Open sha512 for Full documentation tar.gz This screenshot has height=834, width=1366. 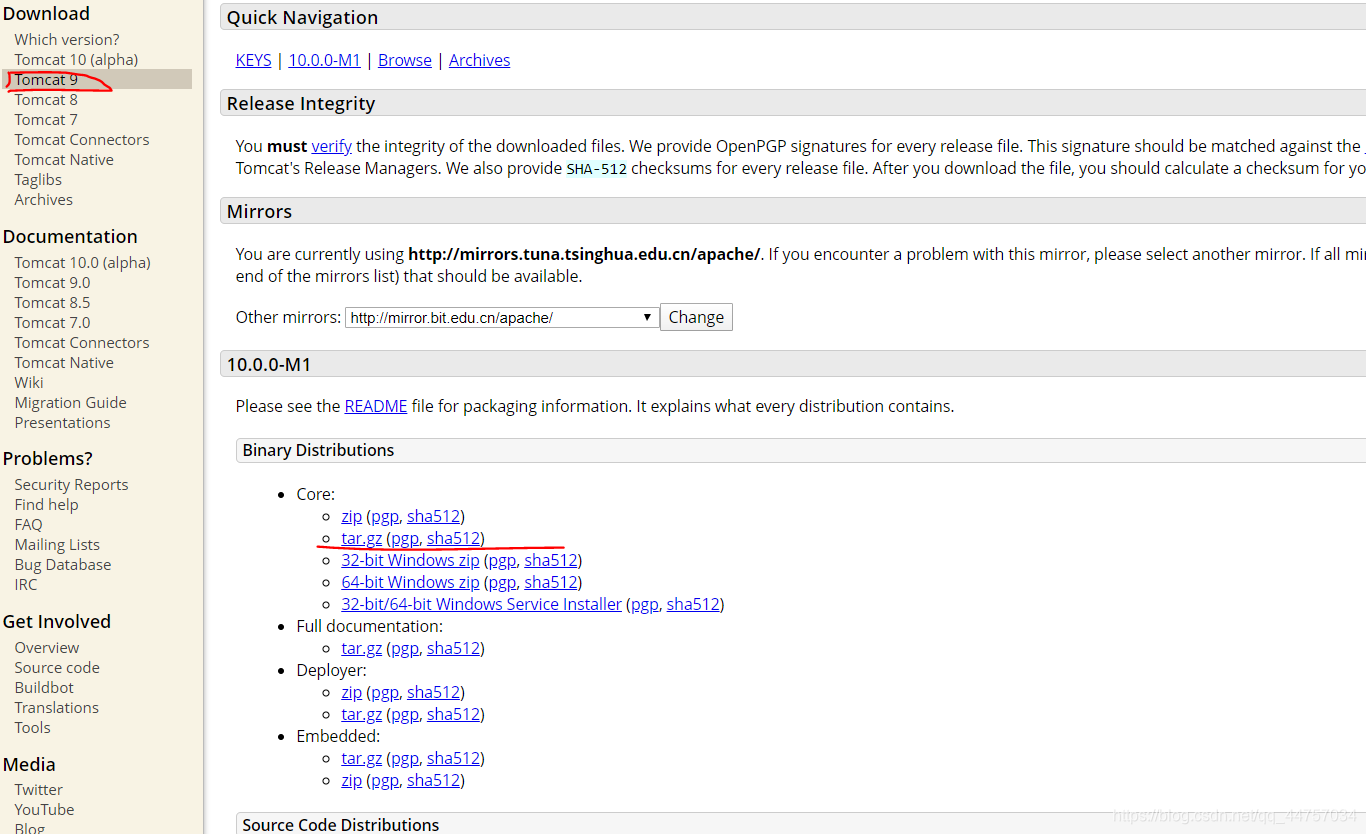(x=453, y=648)
